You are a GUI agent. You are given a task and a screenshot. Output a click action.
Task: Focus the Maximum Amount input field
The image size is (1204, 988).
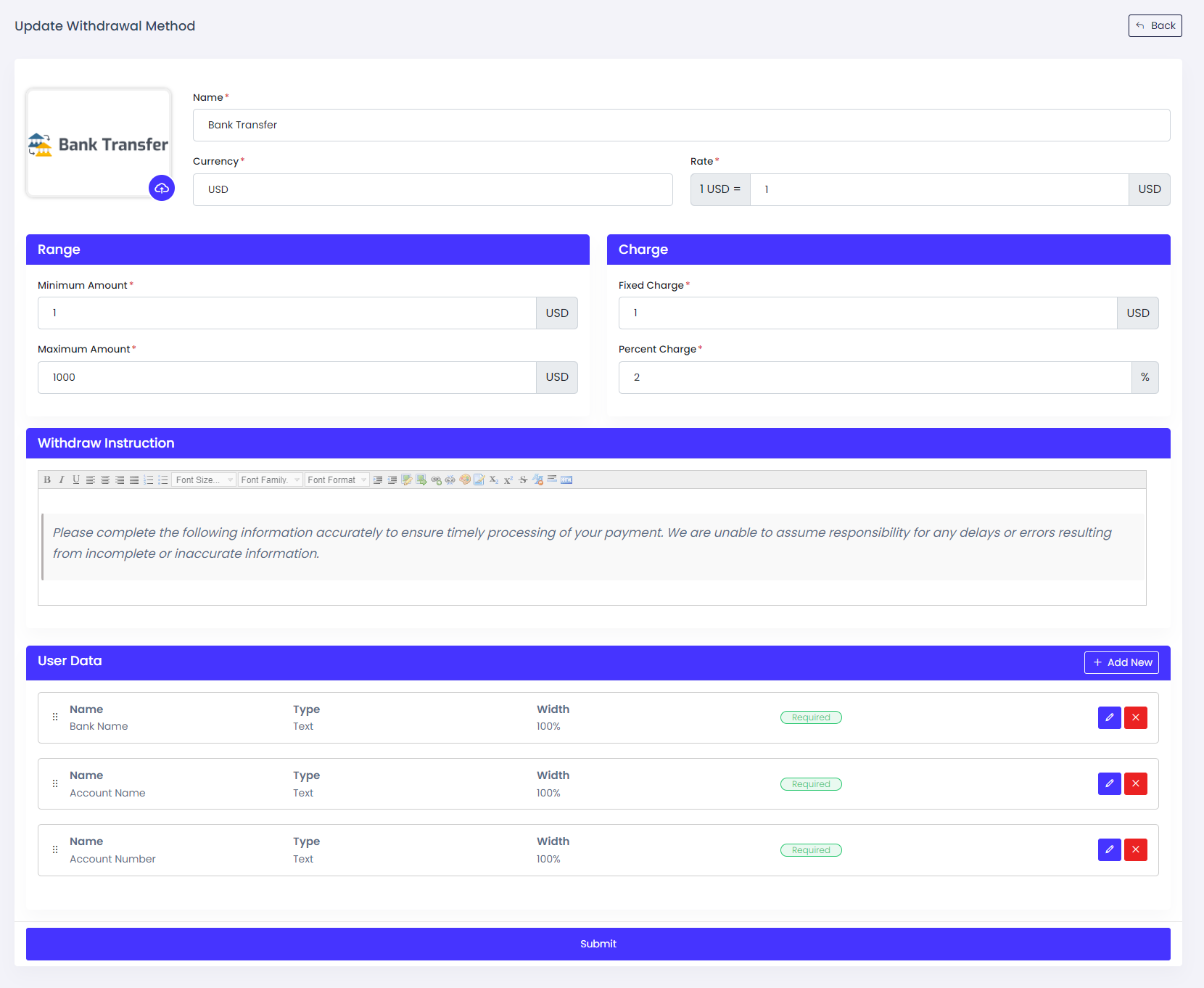tap(286, 377)
